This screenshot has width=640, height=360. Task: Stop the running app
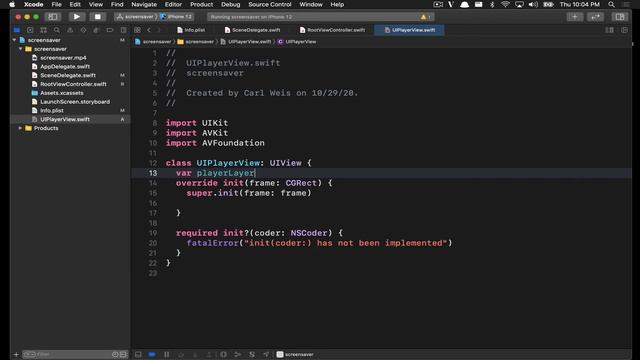point(98,17)
